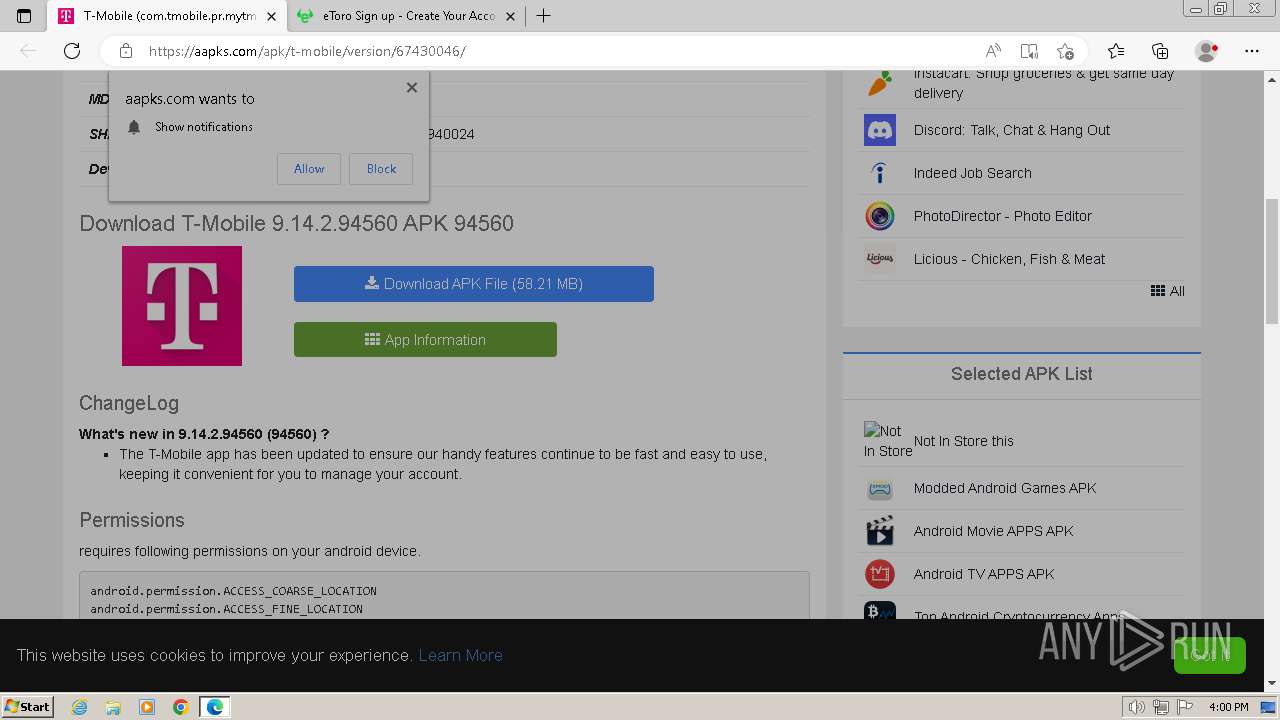Close the eToro Sign up tab

(510, 16)
